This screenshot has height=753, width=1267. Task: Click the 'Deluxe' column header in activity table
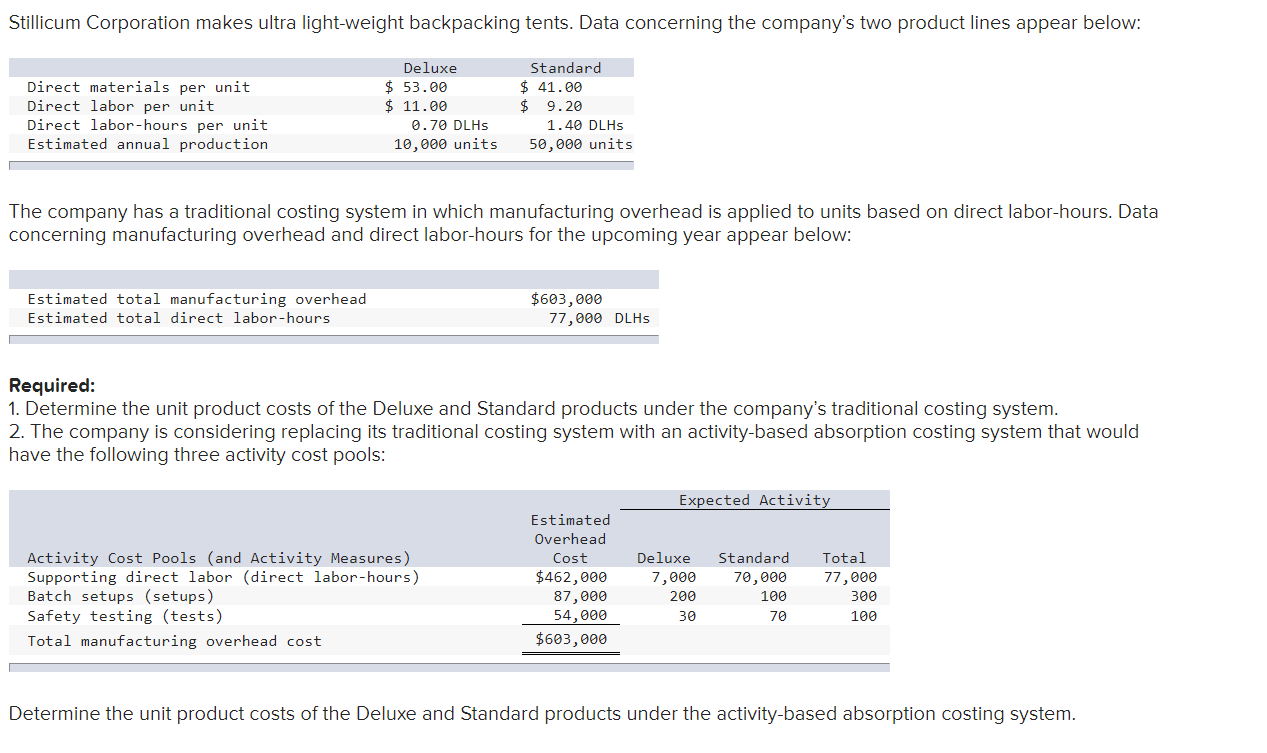click(664, 558)
